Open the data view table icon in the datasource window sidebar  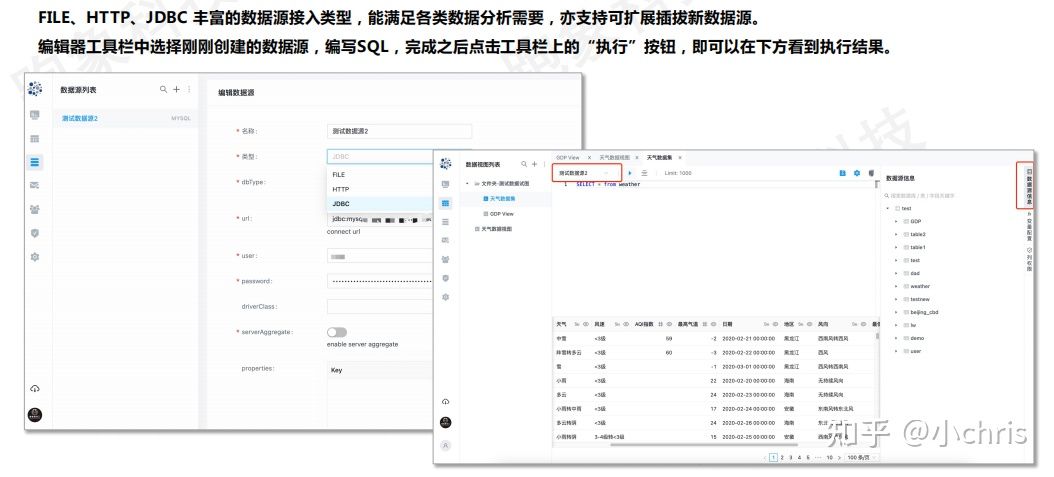(35, 138)
